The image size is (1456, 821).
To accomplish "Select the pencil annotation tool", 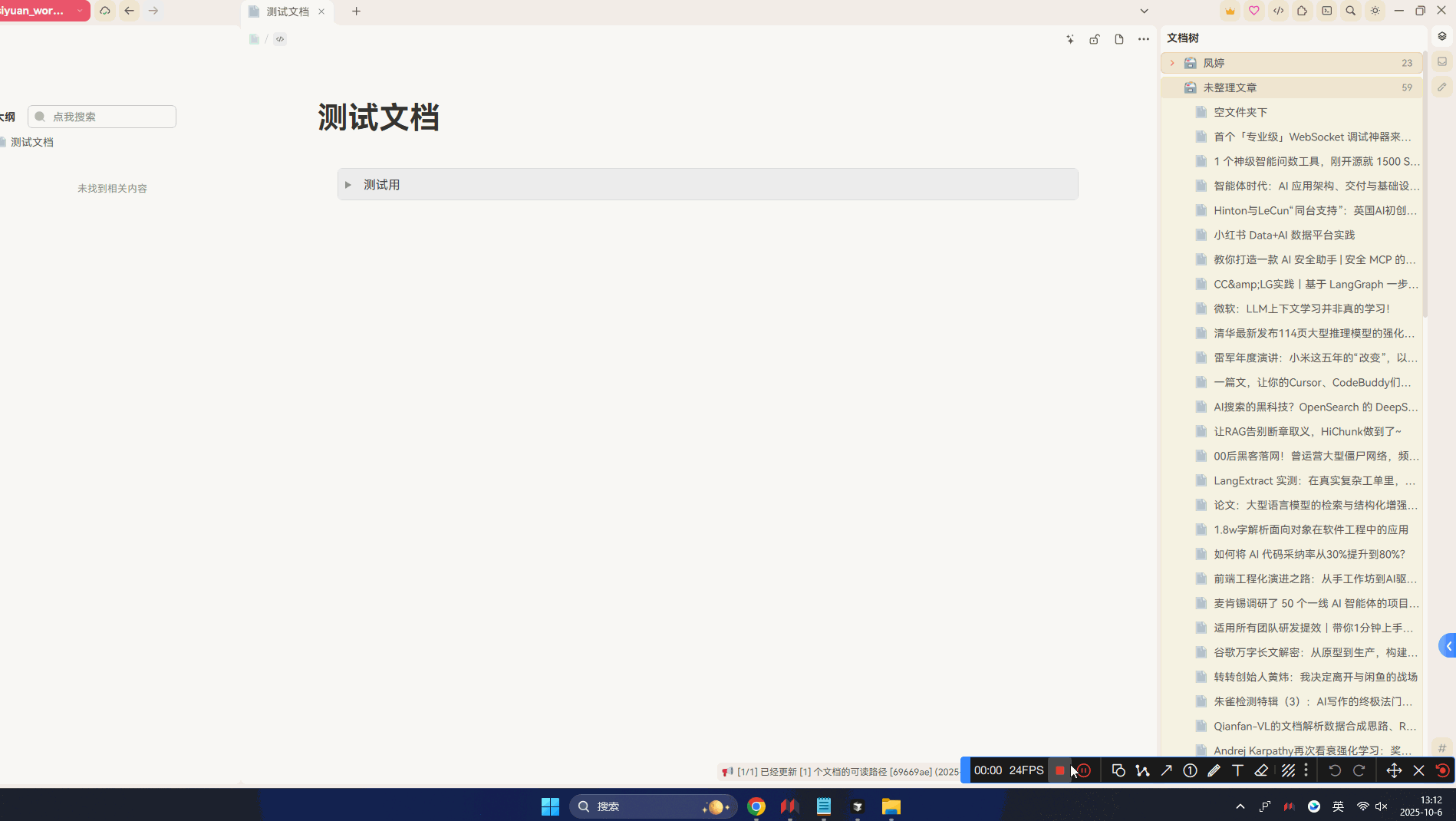I will 1214,770.
